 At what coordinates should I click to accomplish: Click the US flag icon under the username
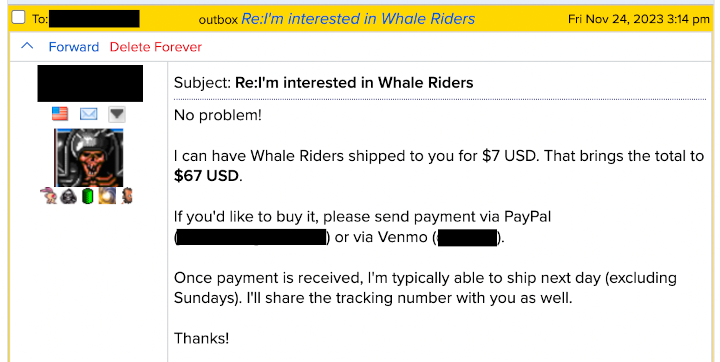pos(60,113)
